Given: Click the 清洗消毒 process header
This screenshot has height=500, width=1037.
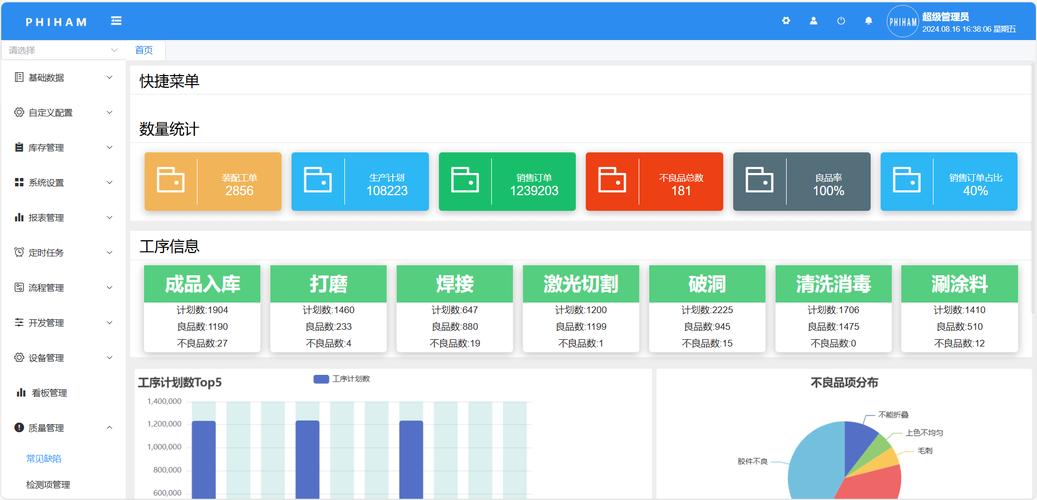Looking at the screenshot, I should click(833, 284).
